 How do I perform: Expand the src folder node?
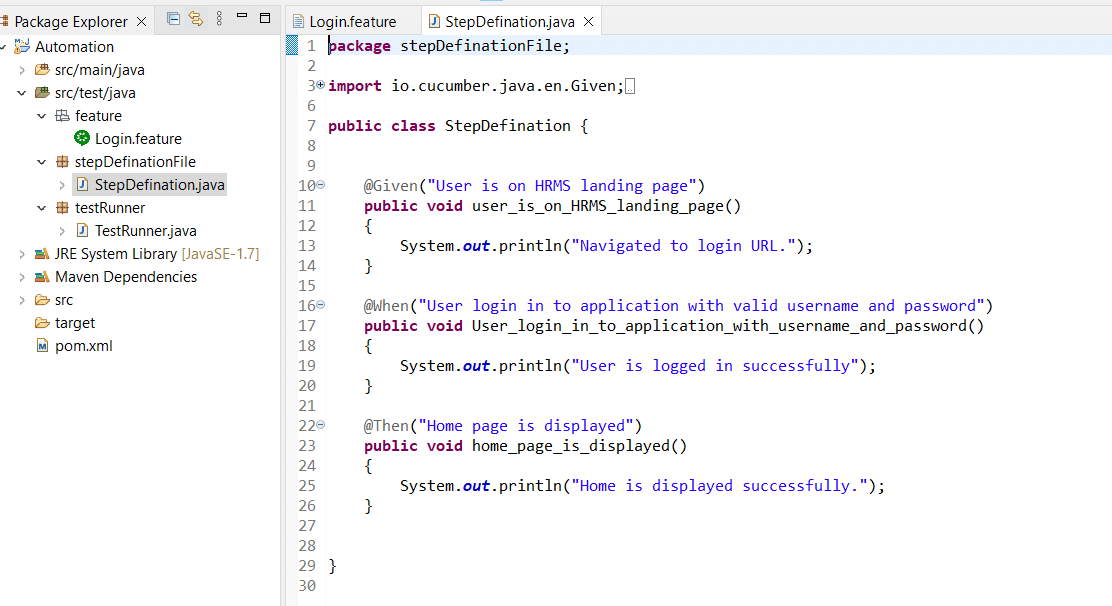(22, 300)
